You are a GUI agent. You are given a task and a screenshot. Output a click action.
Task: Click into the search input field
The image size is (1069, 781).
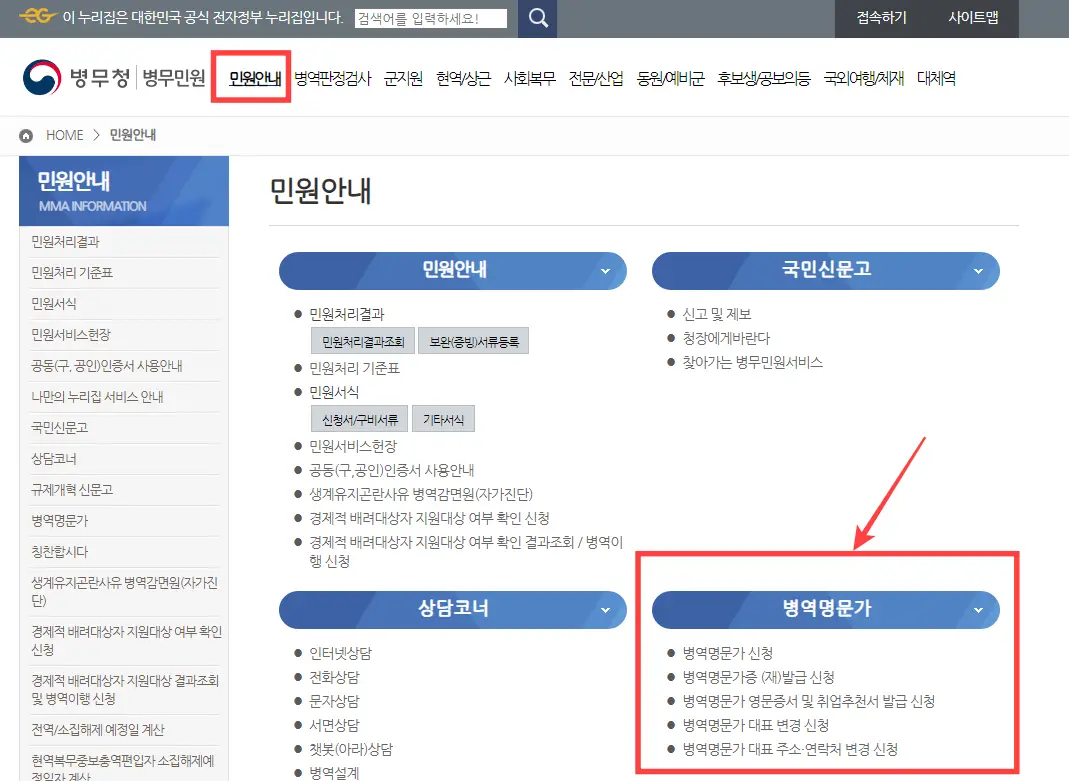tap(430, 17)
